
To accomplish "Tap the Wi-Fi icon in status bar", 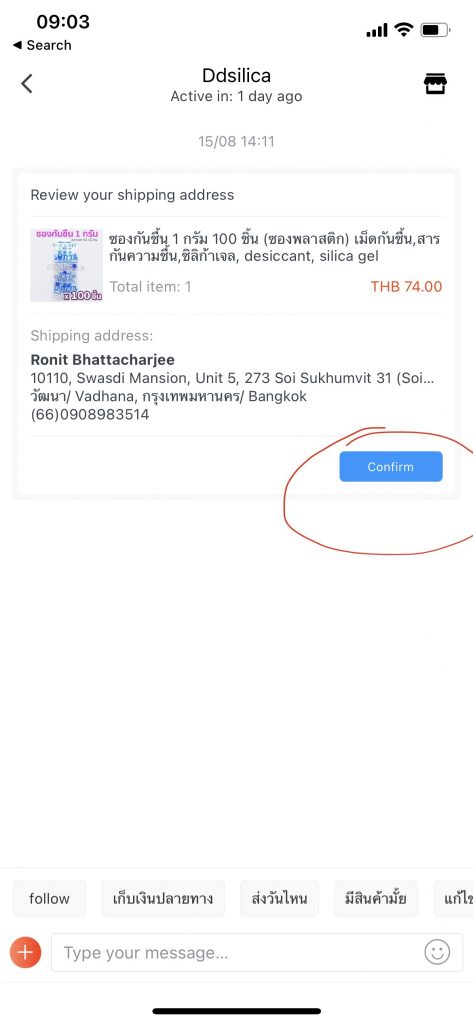I will pos(404,29).
